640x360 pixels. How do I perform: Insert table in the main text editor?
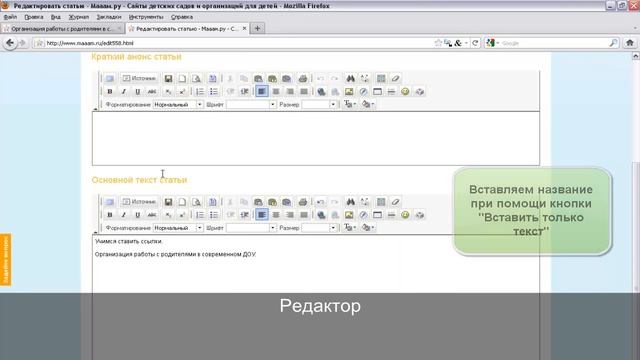[377, 215]
